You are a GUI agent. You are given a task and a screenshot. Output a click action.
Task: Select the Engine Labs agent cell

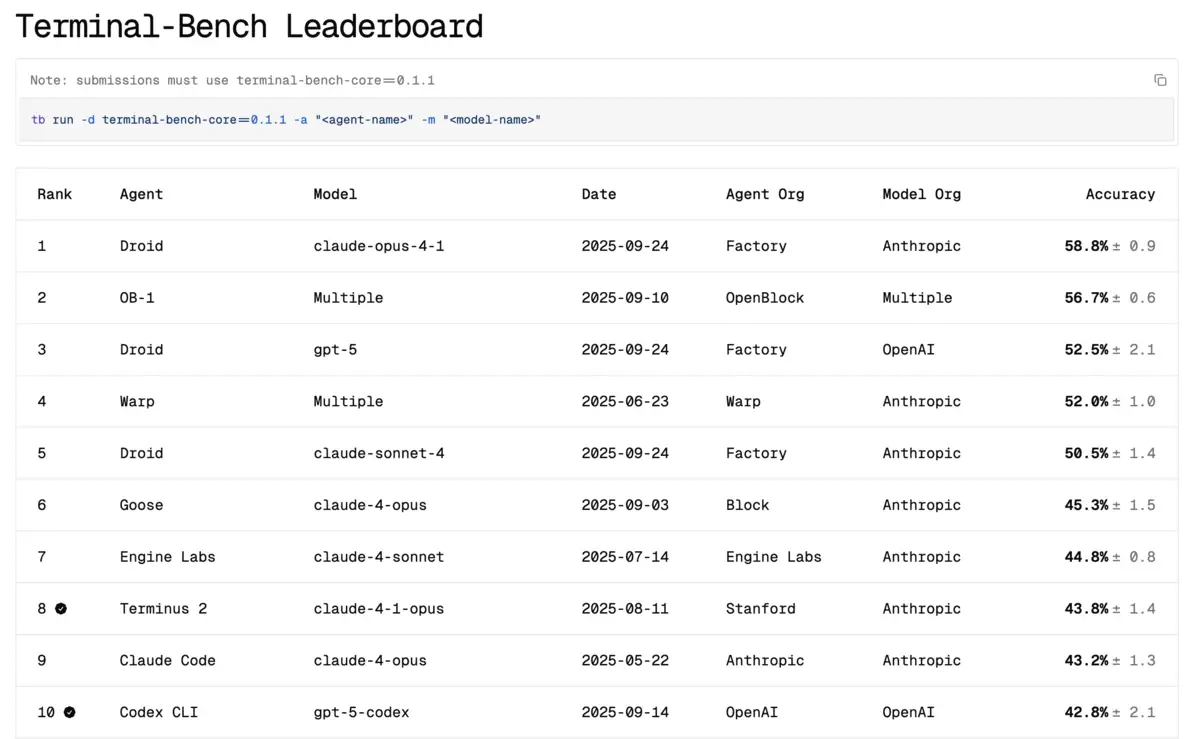click(x=167, y=557)
